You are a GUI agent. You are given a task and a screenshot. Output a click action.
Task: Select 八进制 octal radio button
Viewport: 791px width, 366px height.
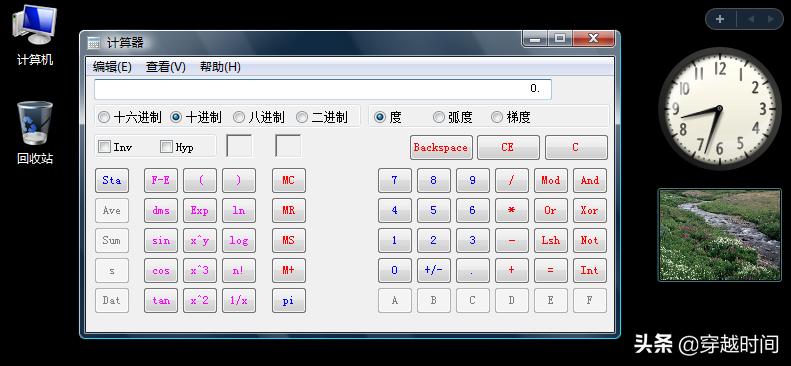(239, 117)
